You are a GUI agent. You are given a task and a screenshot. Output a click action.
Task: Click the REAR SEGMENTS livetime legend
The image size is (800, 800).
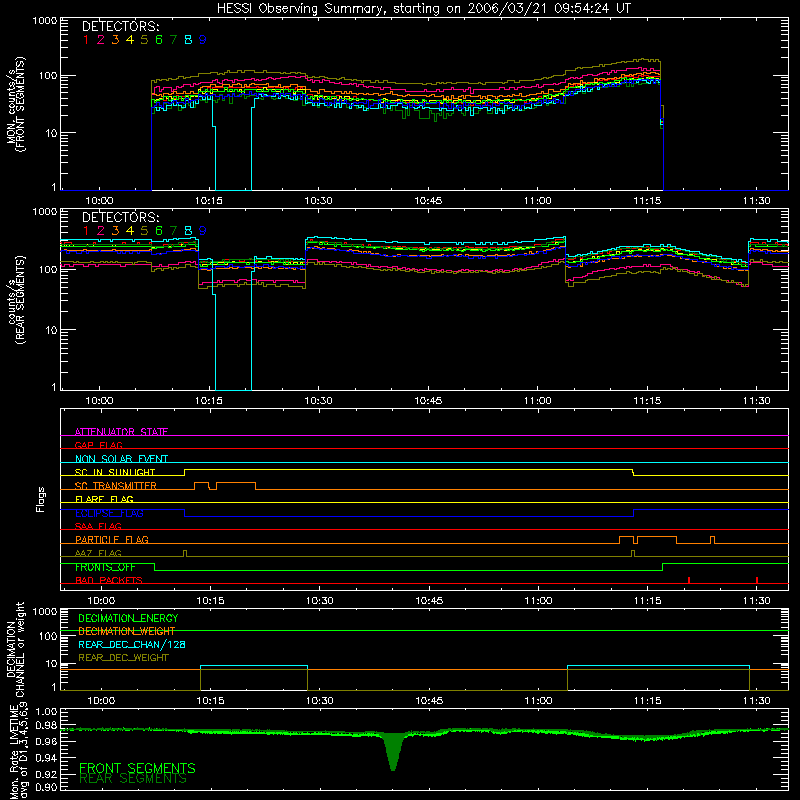[x=133, y=779]
